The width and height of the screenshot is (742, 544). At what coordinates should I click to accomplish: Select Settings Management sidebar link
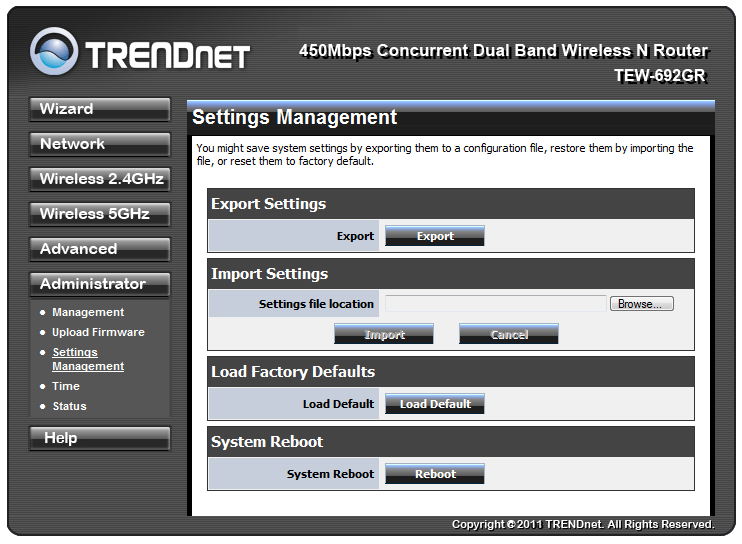pos(88,359)
